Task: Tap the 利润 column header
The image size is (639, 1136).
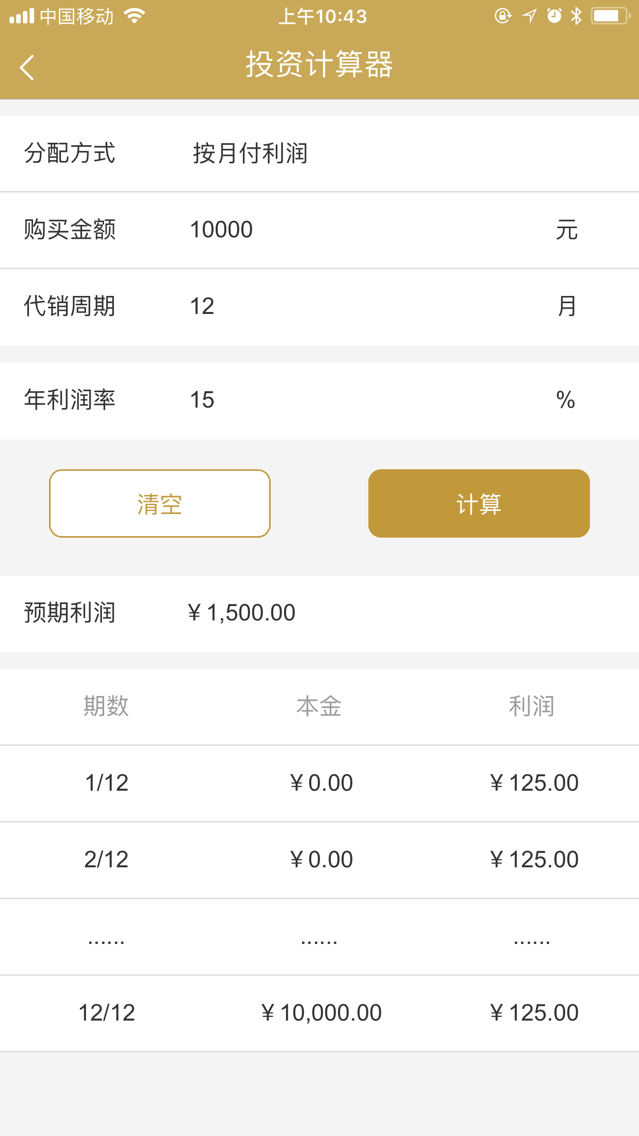Action: click(531, 706)
